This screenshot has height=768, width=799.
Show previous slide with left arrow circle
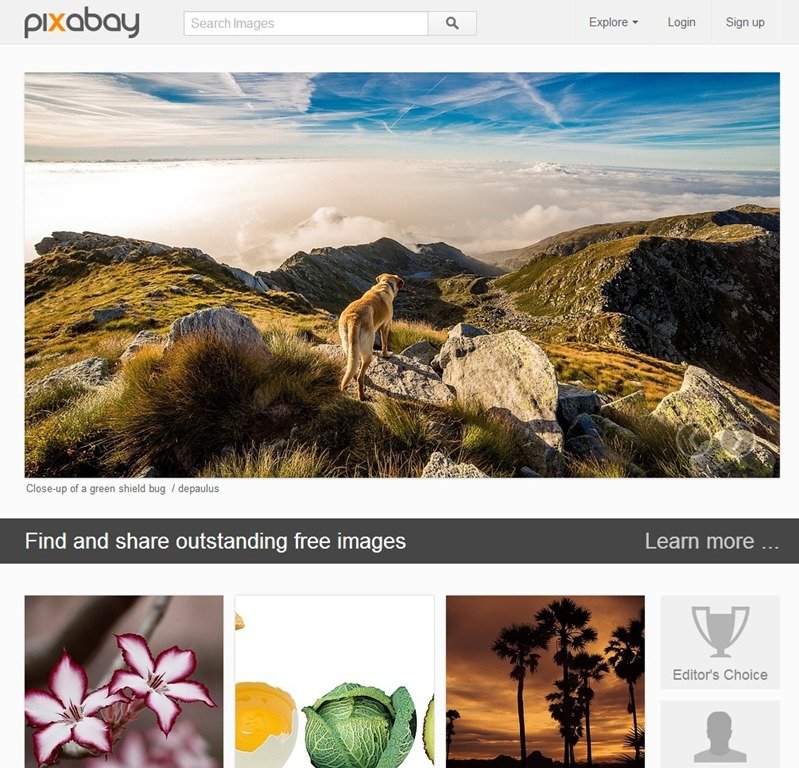(x=695, y=441)
